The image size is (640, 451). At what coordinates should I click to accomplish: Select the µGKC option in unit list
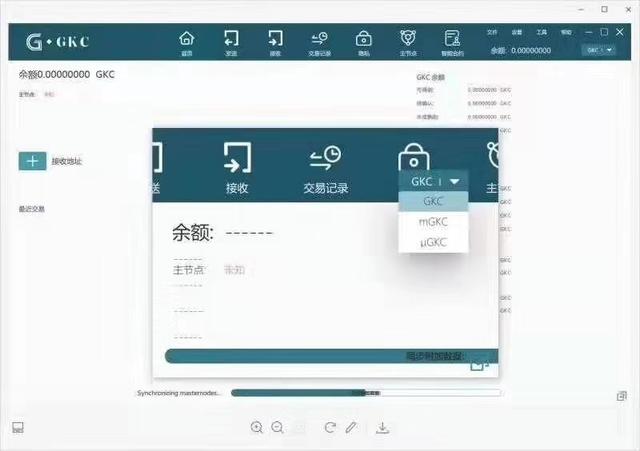433,242
